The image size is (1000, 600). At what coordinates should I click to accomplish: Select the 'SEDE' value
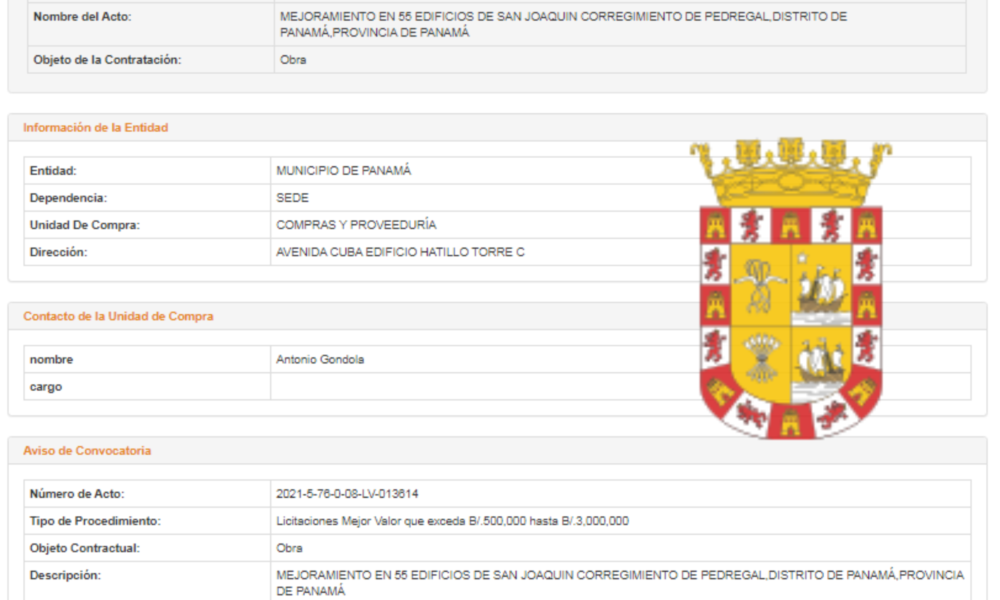click(x=292, y=198)
